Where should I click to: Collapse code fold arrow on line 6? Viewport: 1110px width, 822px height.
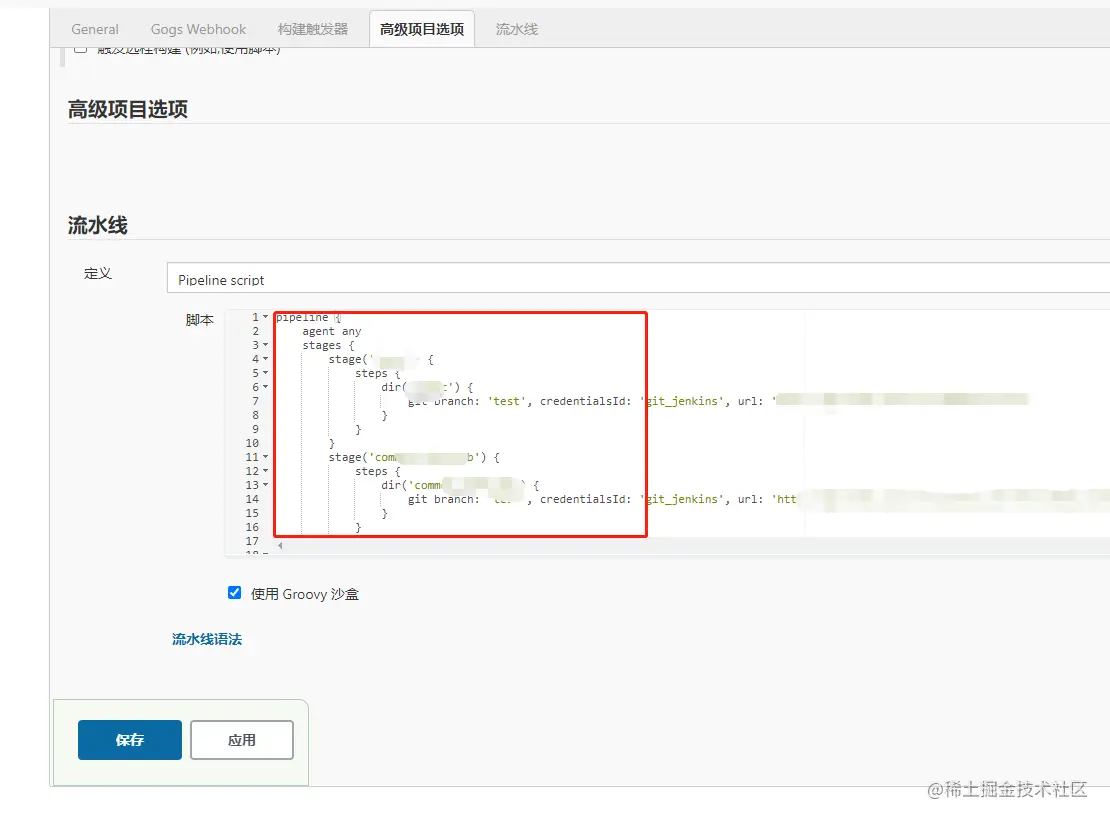(x=265, y=387)
